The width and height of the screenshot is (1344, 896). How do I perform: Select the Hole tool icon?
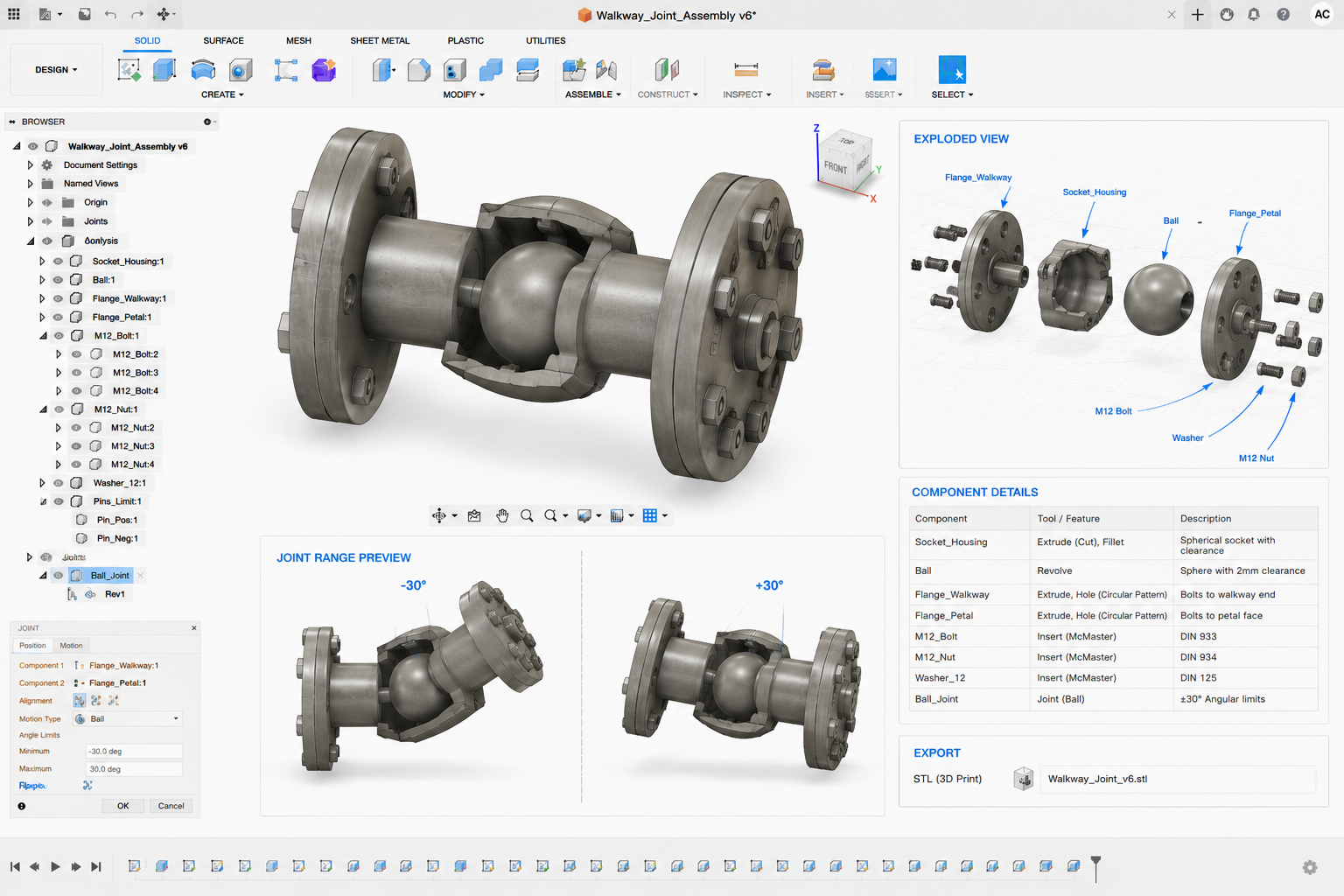241,70
